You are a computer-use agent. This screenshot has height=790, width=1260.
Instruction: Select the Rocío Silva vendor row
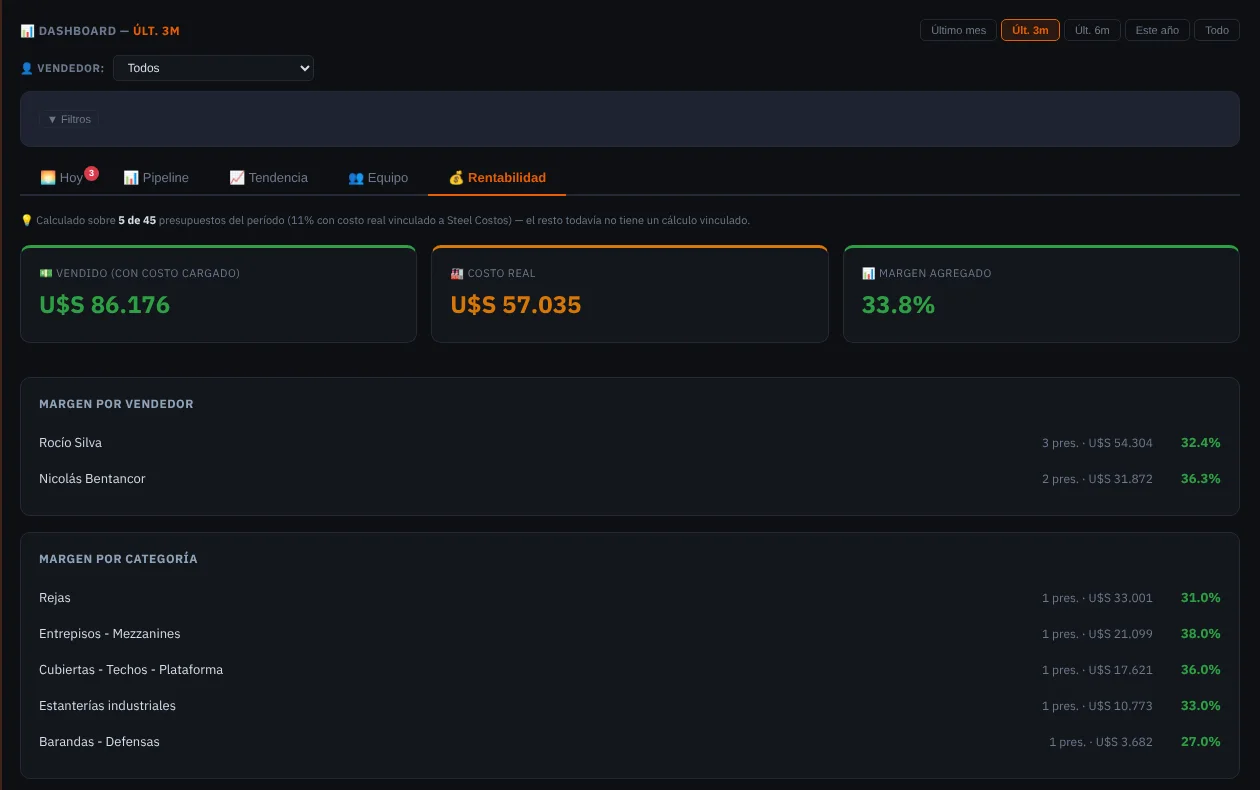[x=630, y=442]
